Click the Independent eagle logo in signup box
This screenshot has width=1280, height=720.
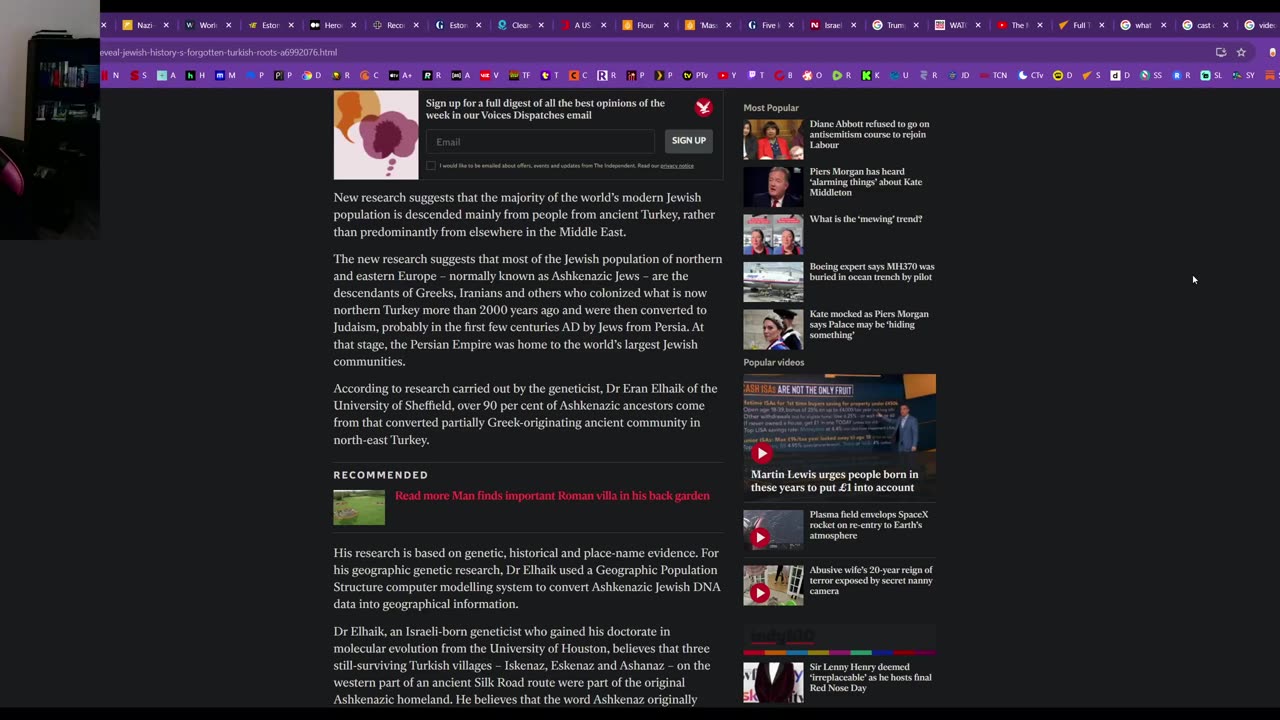click(704, 107)
